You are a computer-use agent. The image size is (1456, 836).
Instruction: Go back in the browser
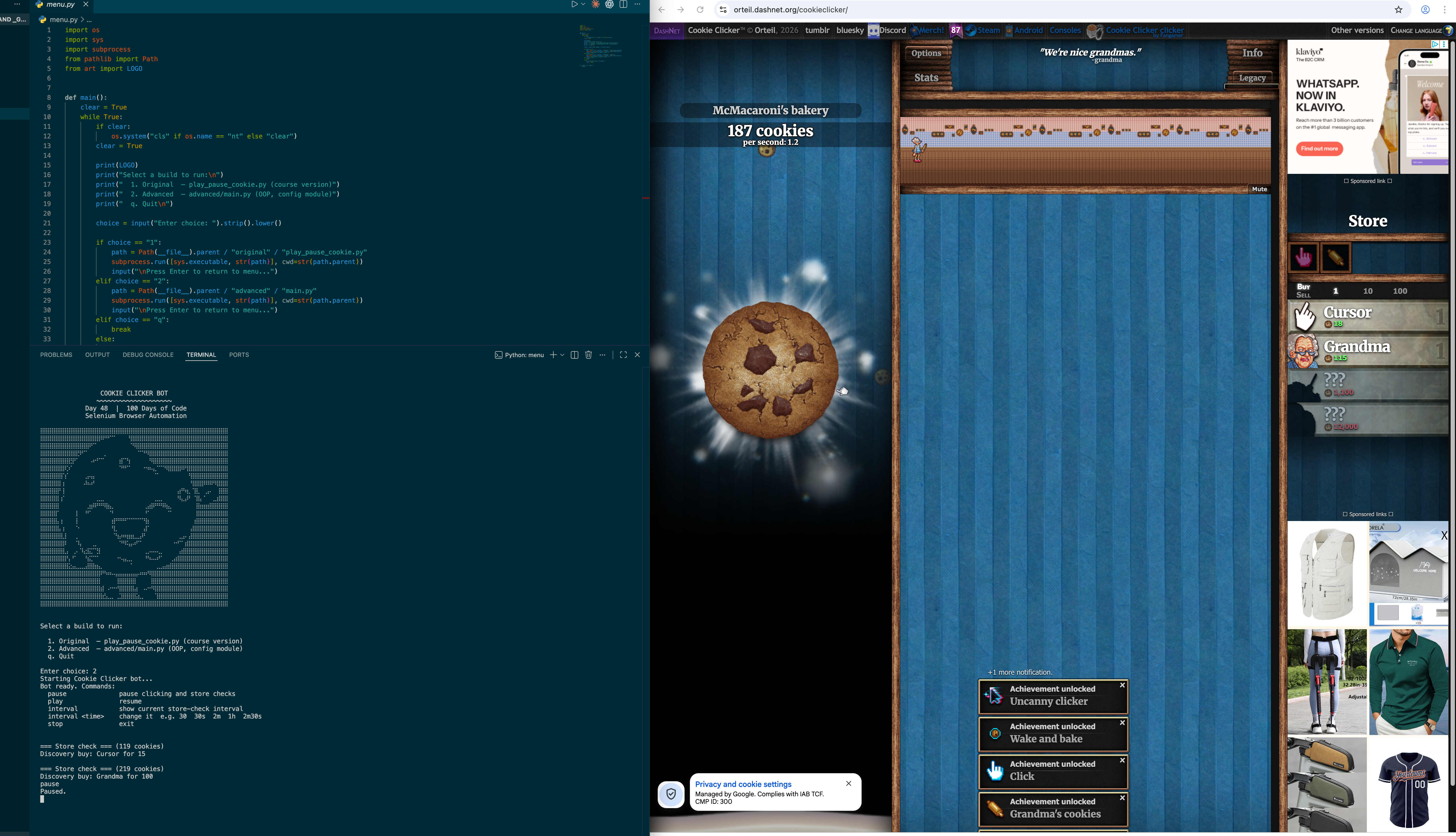pyautogui.click(x=662, y=10)
